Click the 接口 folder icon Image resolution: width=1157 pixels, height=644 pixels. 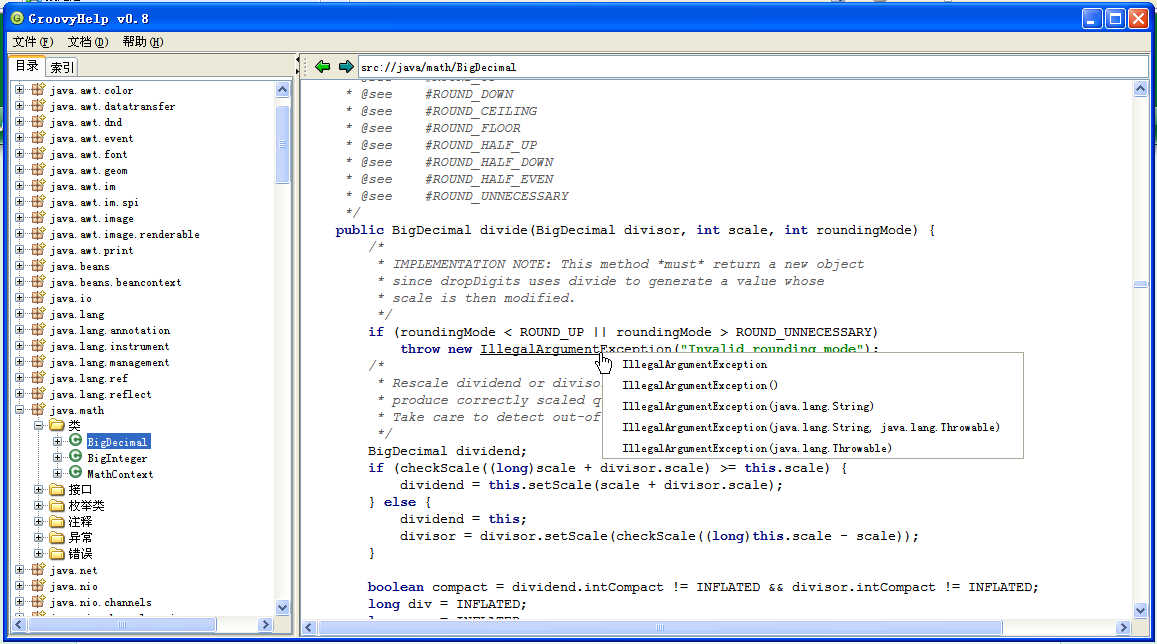point(57,489)
